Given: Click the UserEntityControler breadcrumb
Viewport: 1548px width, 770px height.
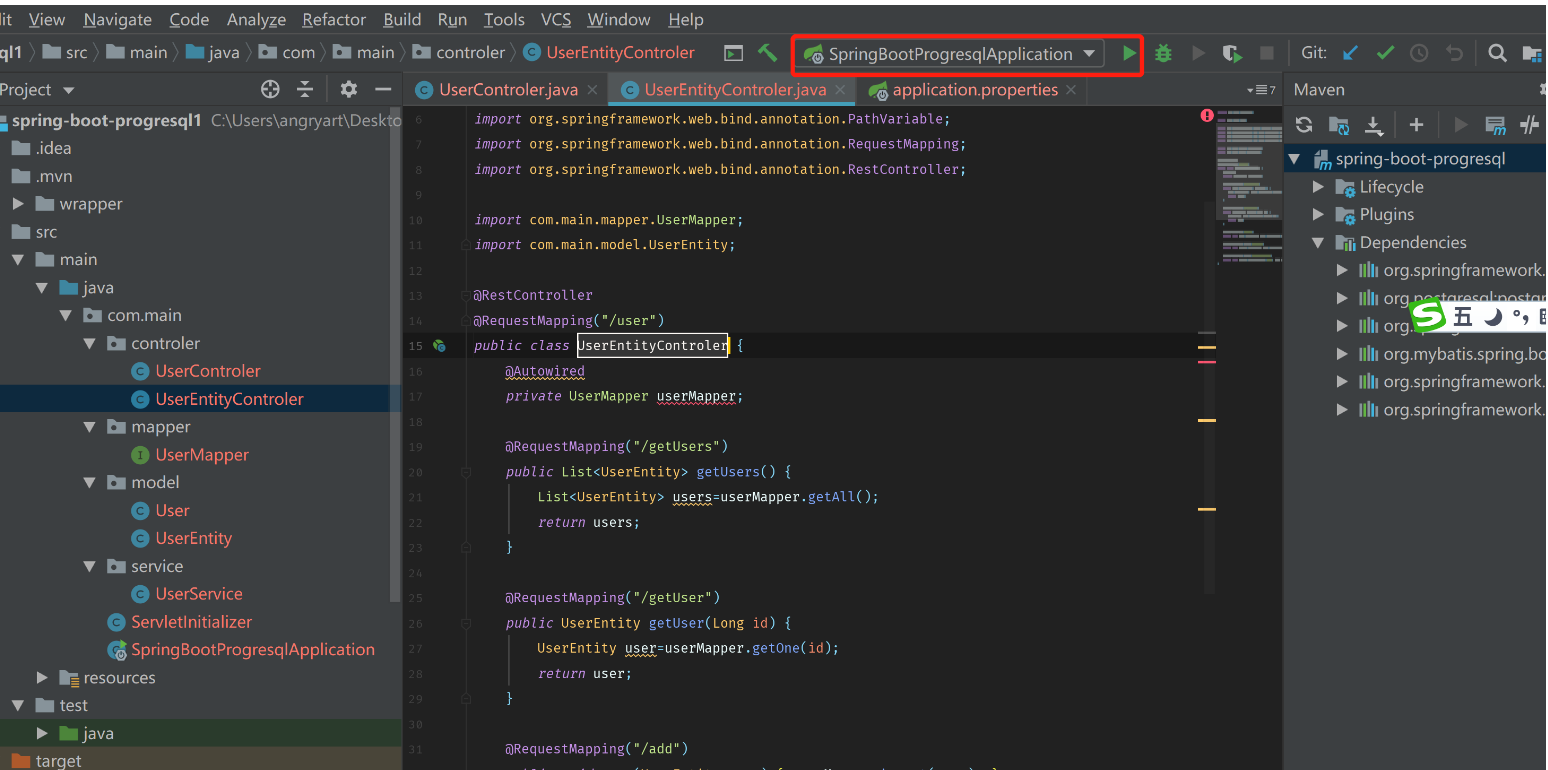Looking at the screenshot, I should pos(620,53).
